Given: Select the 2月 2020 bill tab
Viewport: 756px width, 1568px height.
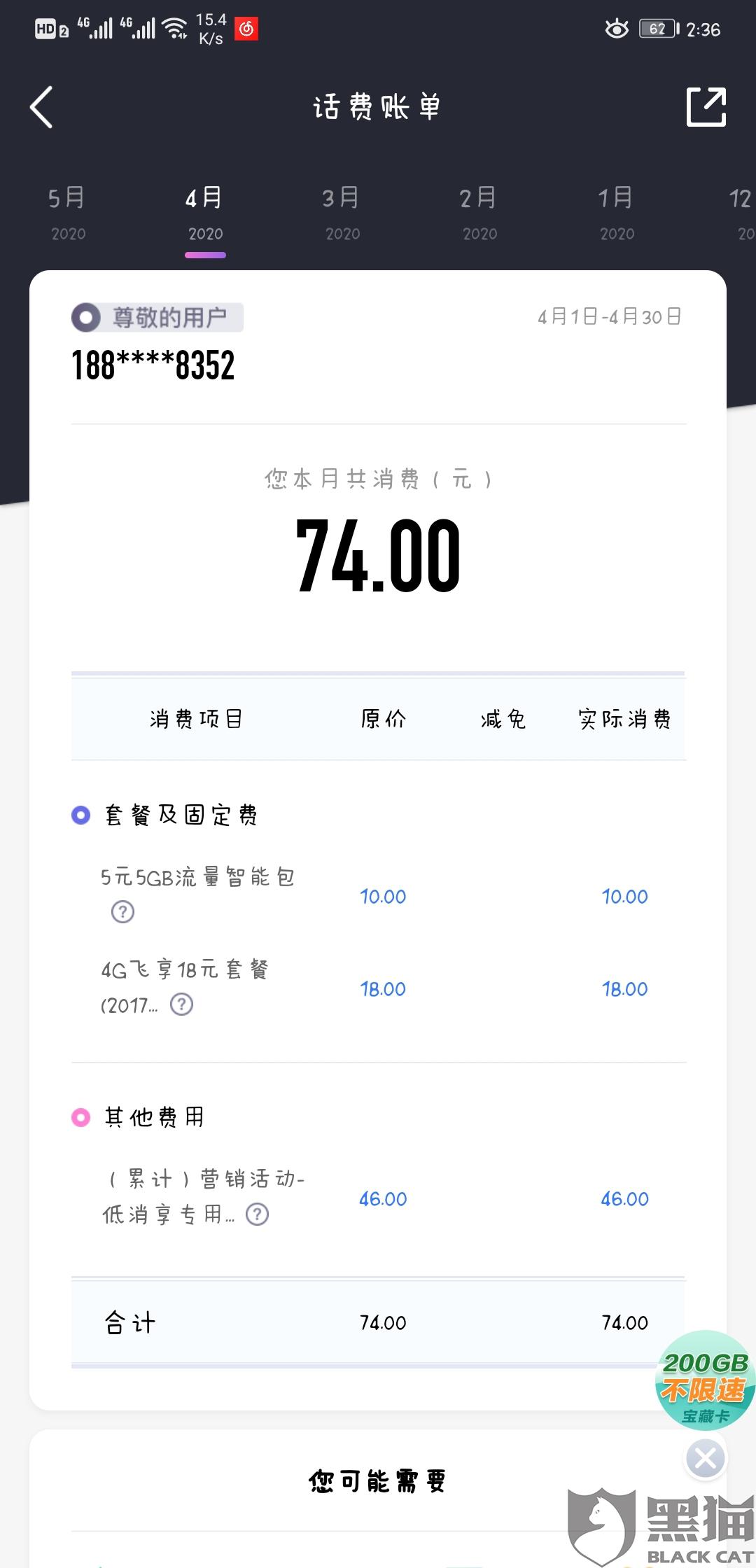Looking at the screenshot, I should [479, 213].
